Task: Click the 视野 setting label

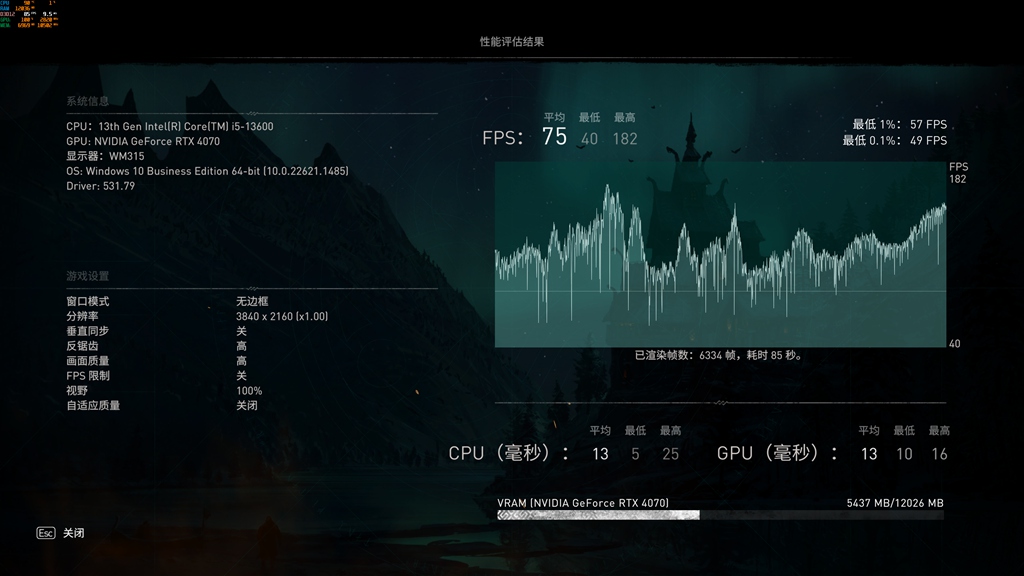Action: tap(77, 391)
